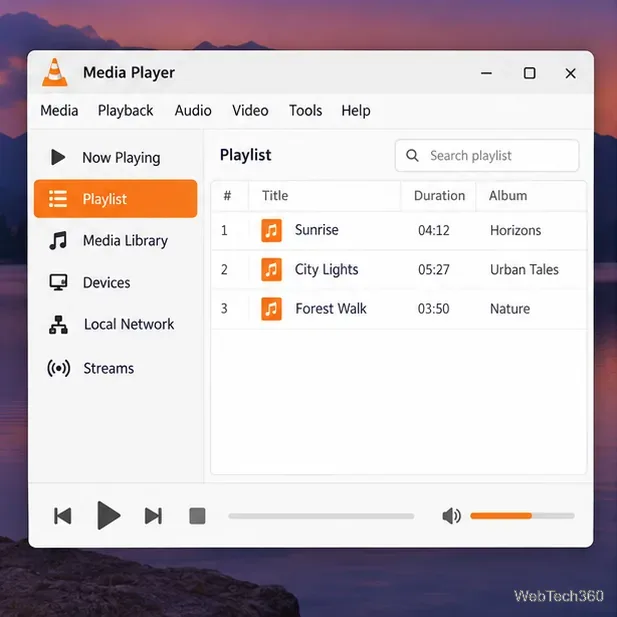Click the Streams broadcast icon
The height and width of the screenshot is (617, 617).
click(x=59, y=368)
